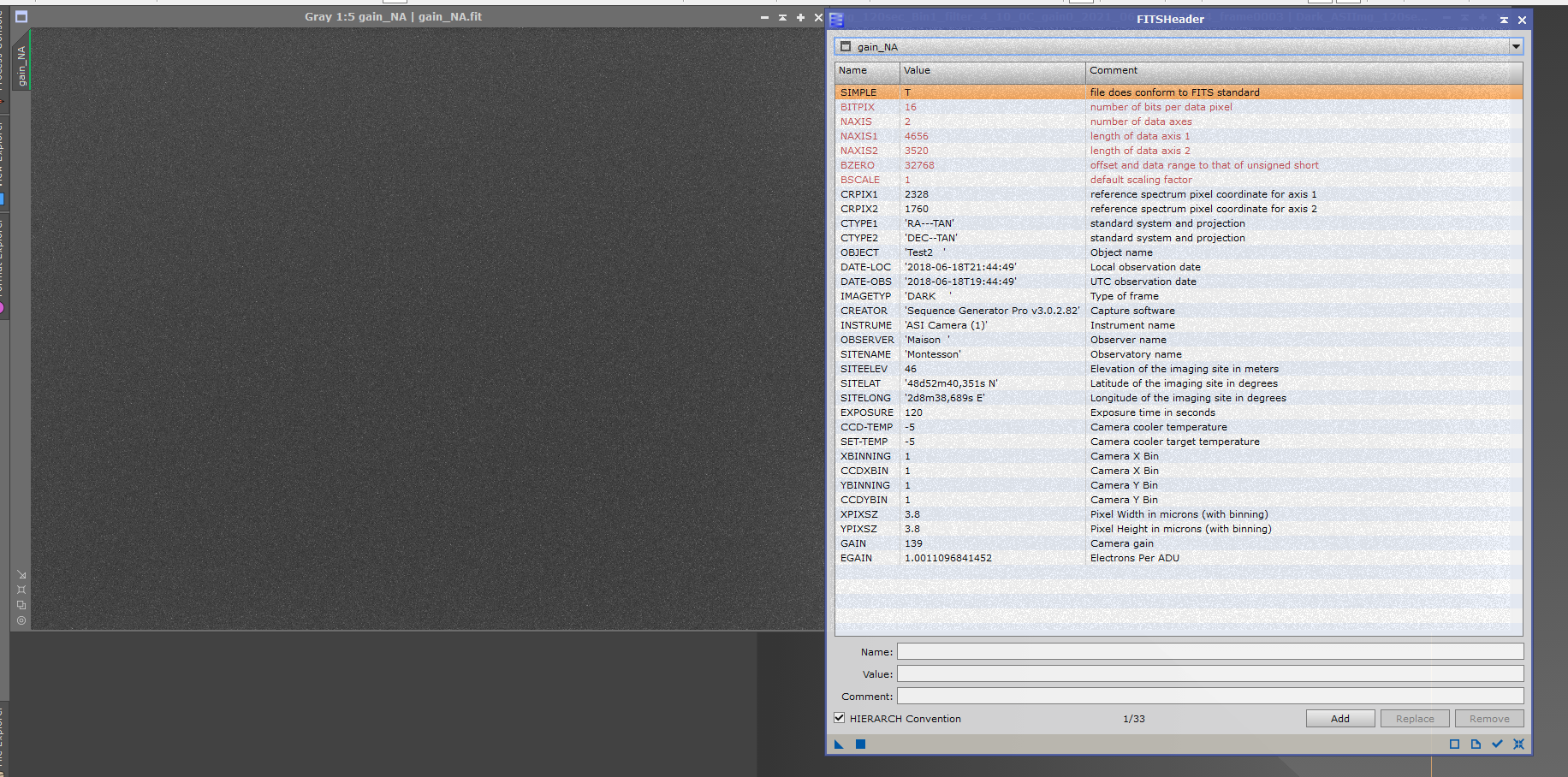
Task: Select the OBSERVER keyword
Action: click(867, 340)
